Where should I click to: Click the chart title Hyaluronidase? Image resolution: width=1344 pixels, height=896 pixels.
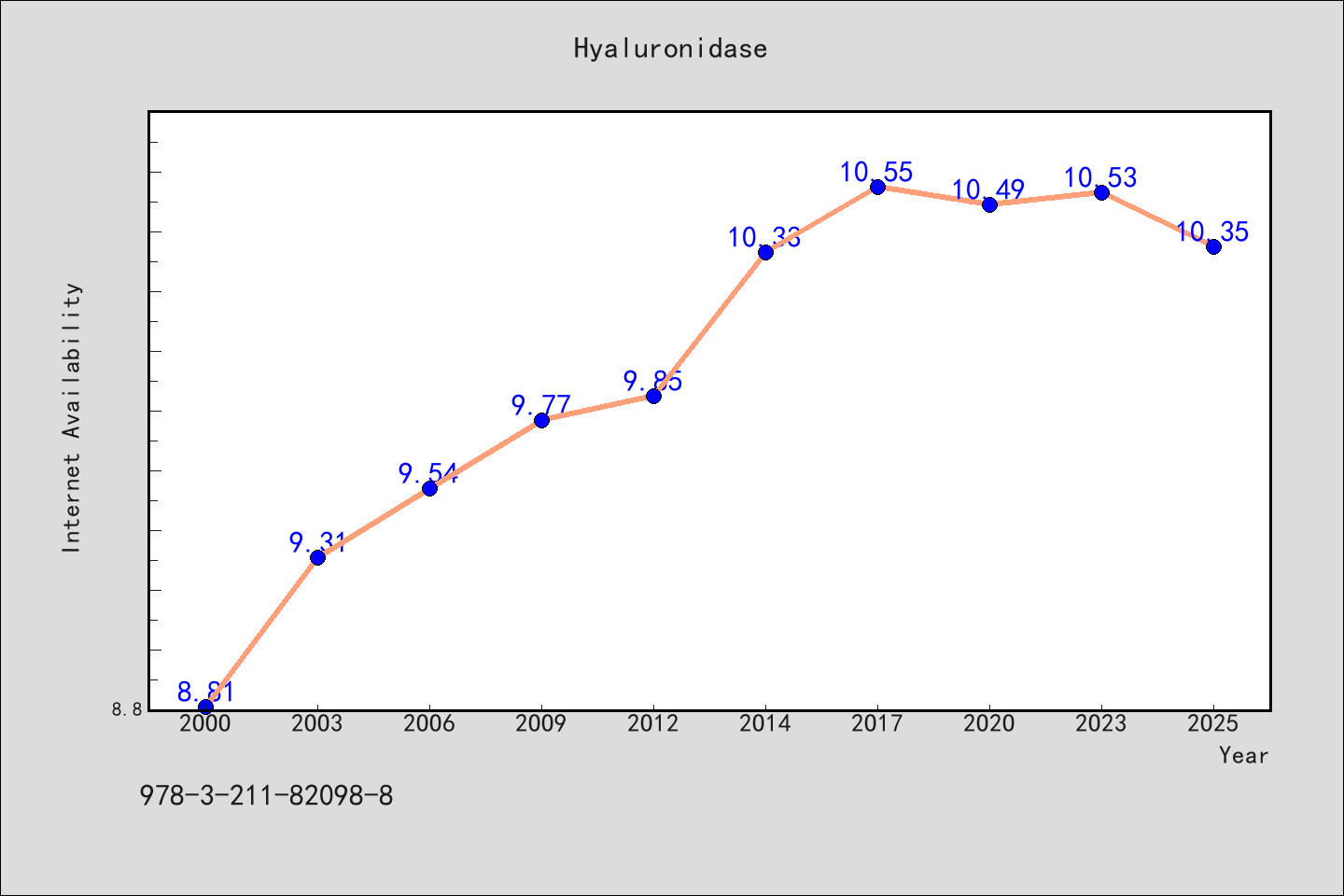(x=671, y=49)
